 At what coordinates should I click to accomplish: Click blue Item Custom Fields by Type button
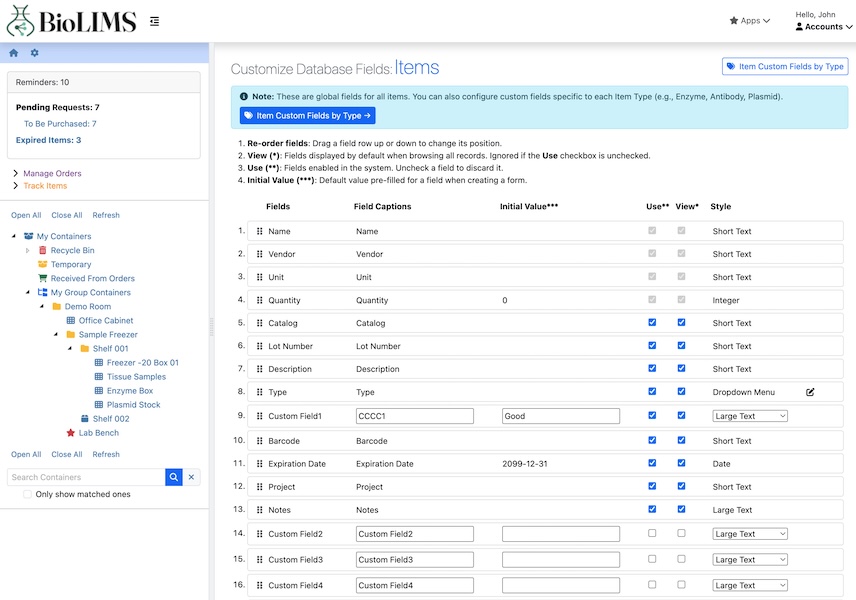(x=307, y=116)
